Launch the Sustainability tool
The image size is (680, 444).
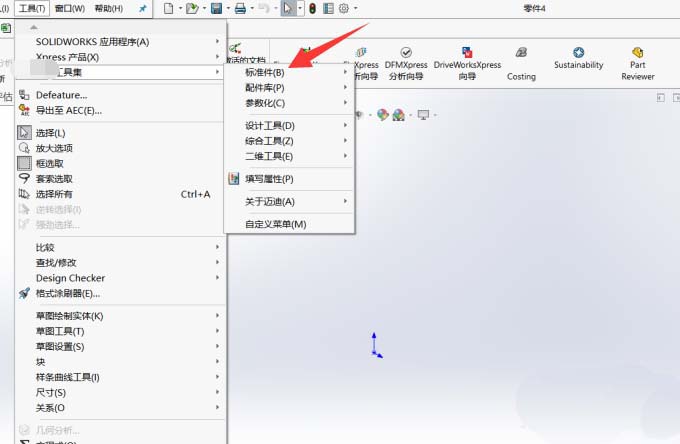(x=579, y=58)
